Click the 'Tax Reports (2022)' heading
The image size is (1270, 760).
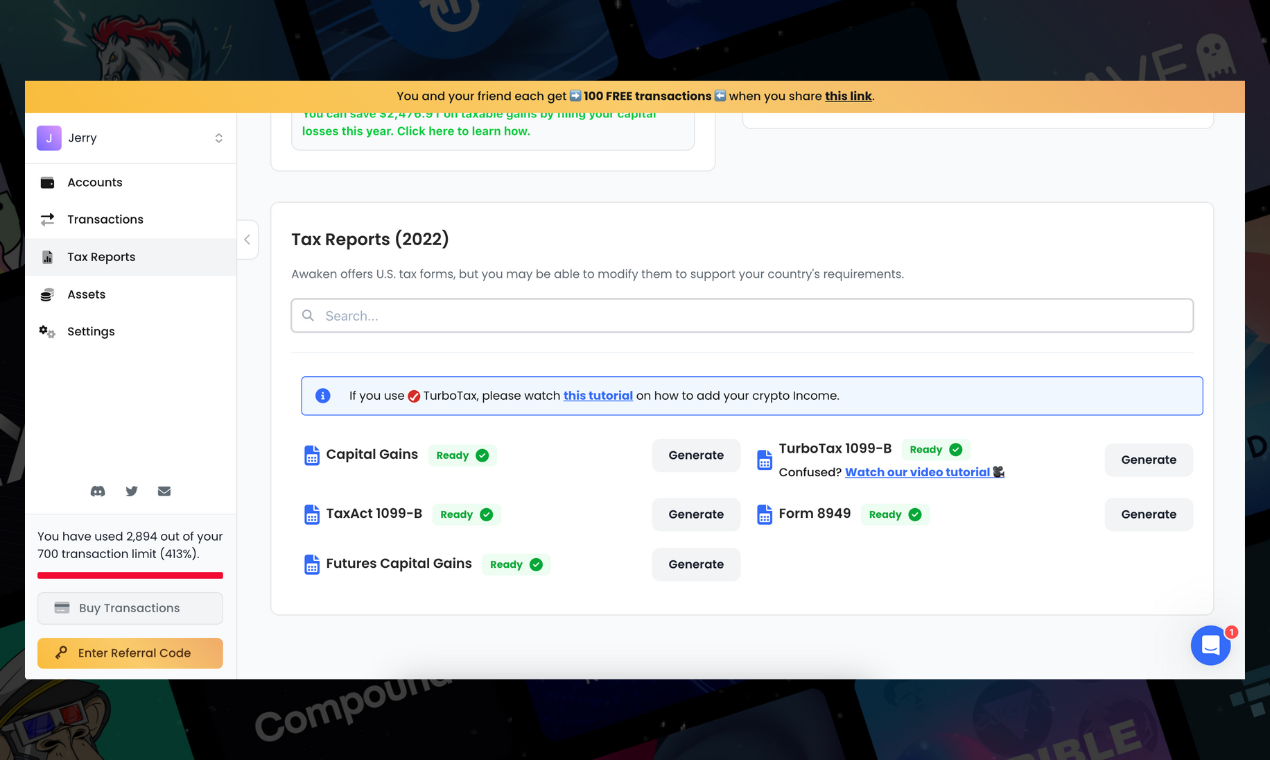click(370, 239)
